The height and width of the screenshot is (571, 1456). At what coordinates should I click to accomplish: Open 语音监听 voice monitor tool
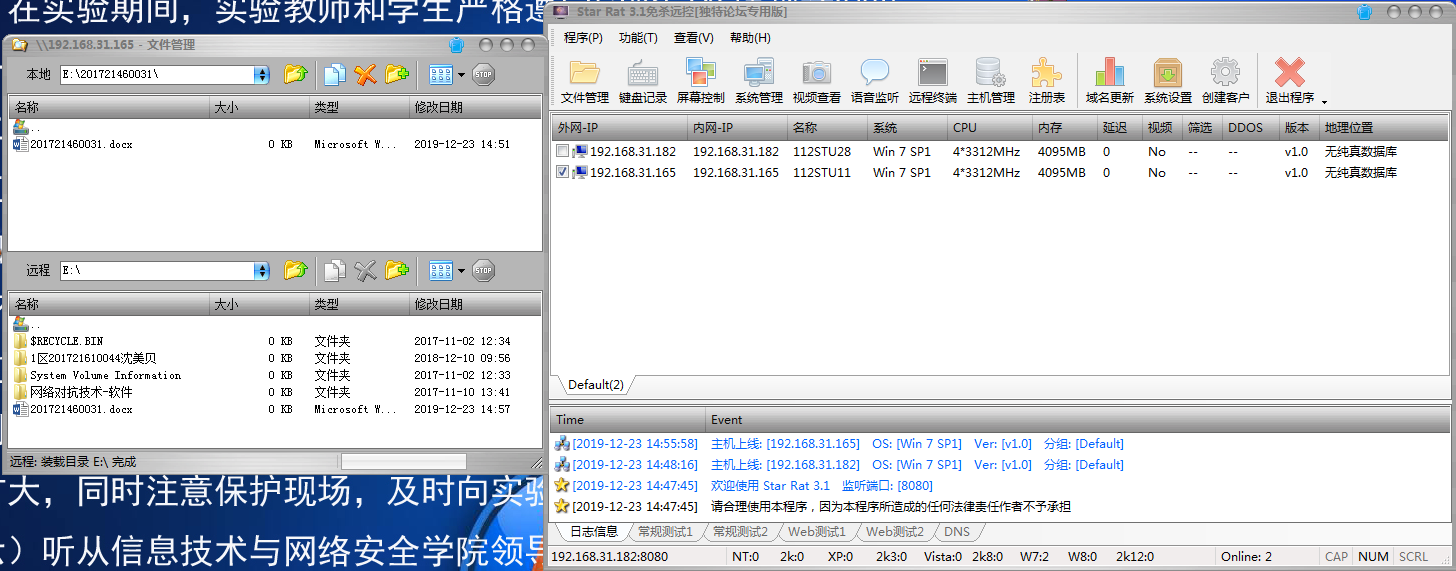pos(875,82)
